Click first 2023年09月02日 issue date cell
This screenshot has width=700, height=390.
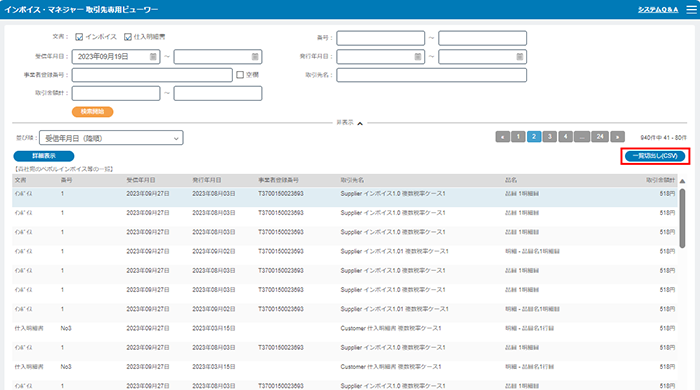coord(214,252)
